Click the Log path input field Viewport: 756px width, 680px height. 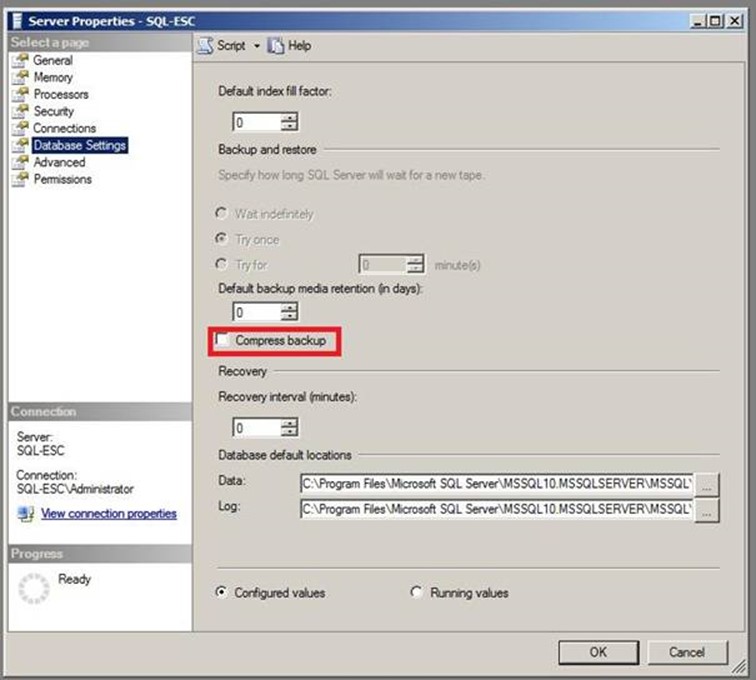point(496,509)
